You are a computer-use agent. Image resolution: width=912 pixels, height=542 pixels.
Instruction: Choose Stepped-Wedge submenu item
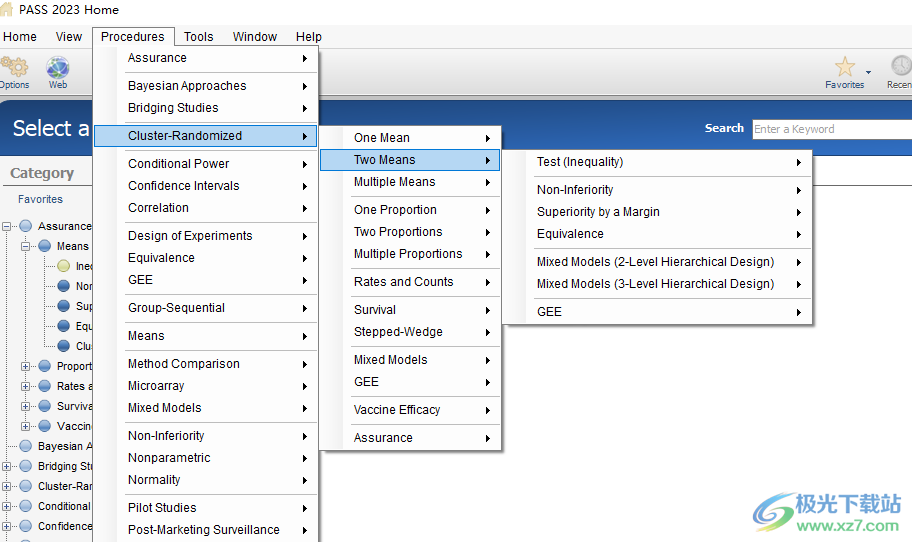[410, 333]
